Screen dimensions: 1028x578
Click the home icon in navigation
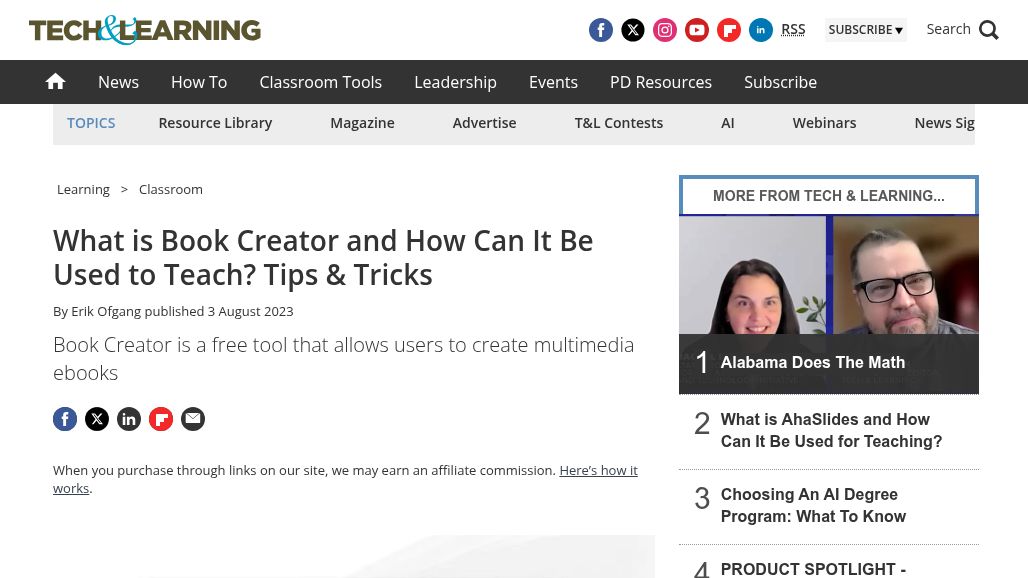[x=55, y=82]
